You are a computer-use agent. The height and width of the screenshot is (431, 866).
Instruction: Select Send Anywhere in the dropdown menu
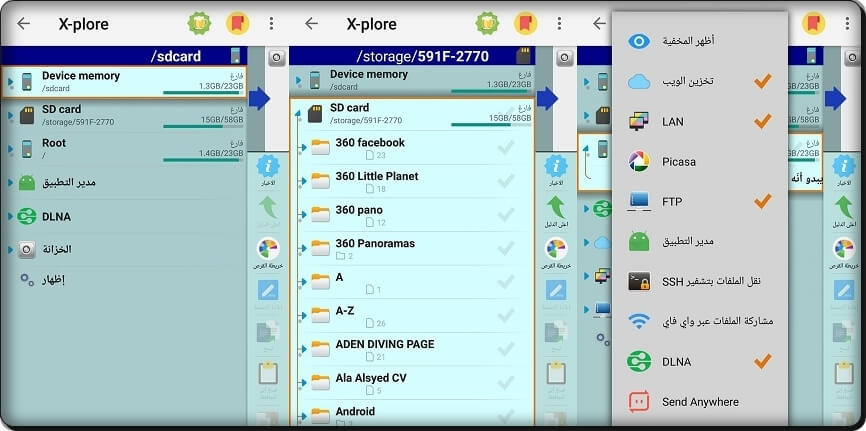(700, 402)
